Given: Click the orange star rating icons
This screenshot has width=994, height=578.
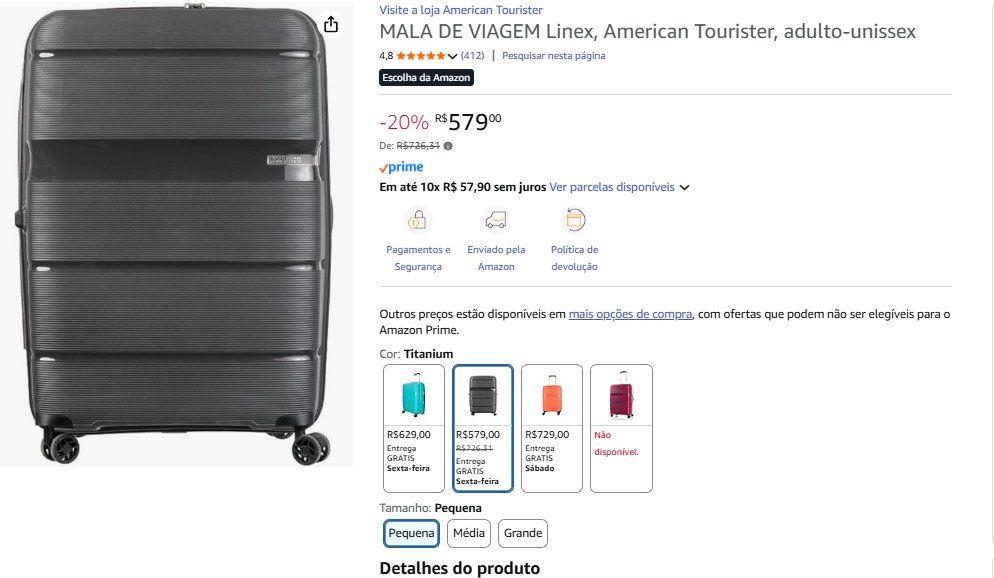Looking at the screenshot, I should tap(421, 56).
